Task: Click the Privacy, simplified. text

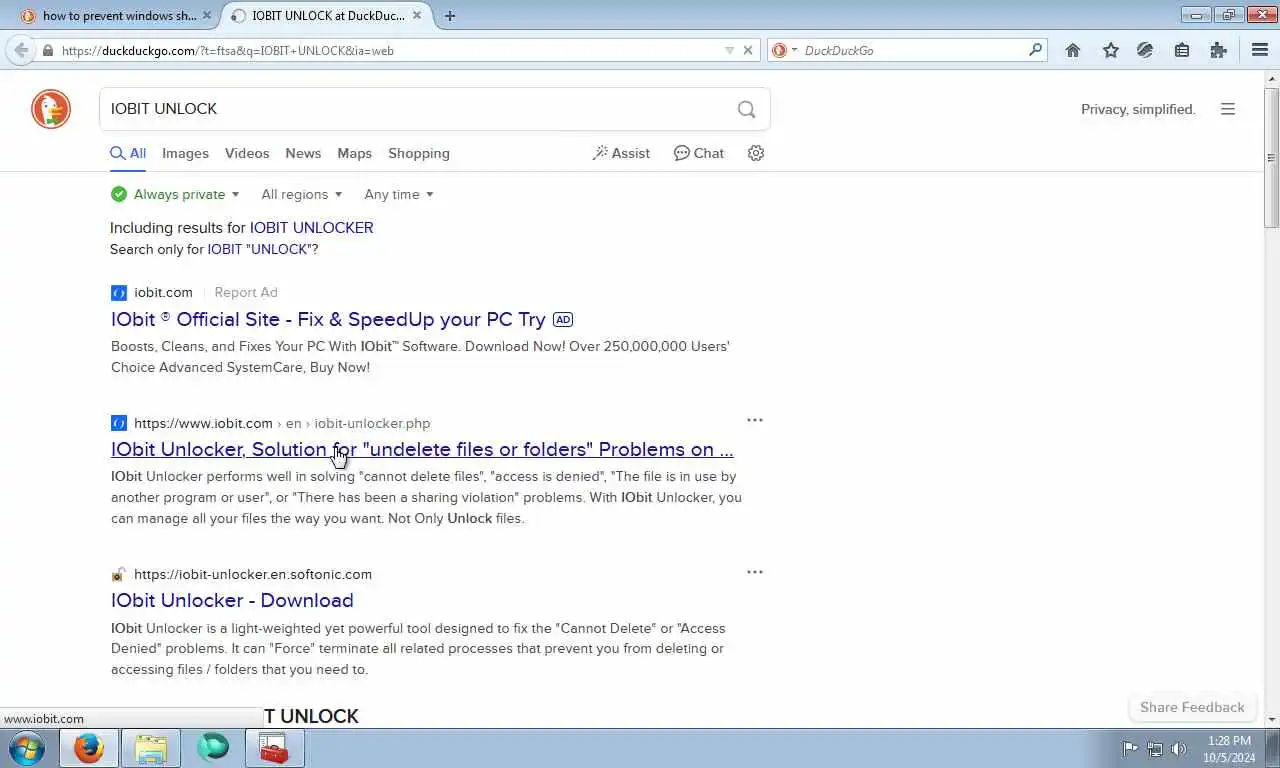Action: 1138,109
